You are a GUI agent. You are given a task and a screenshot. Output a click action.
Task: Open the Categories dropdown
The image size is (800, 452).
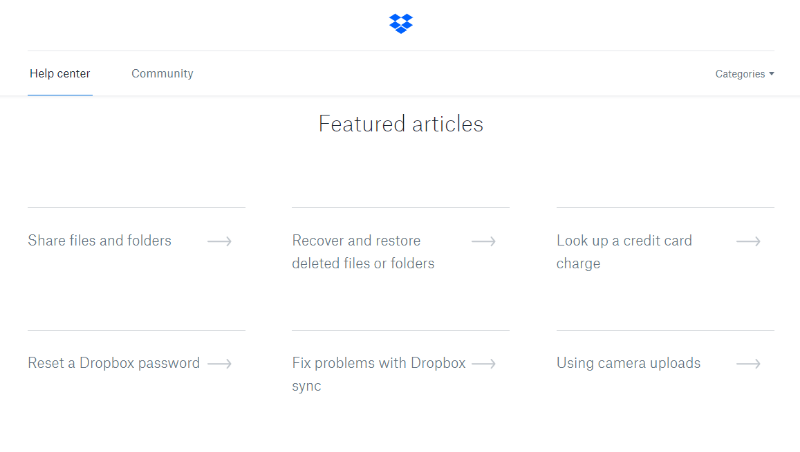(744, 74)
